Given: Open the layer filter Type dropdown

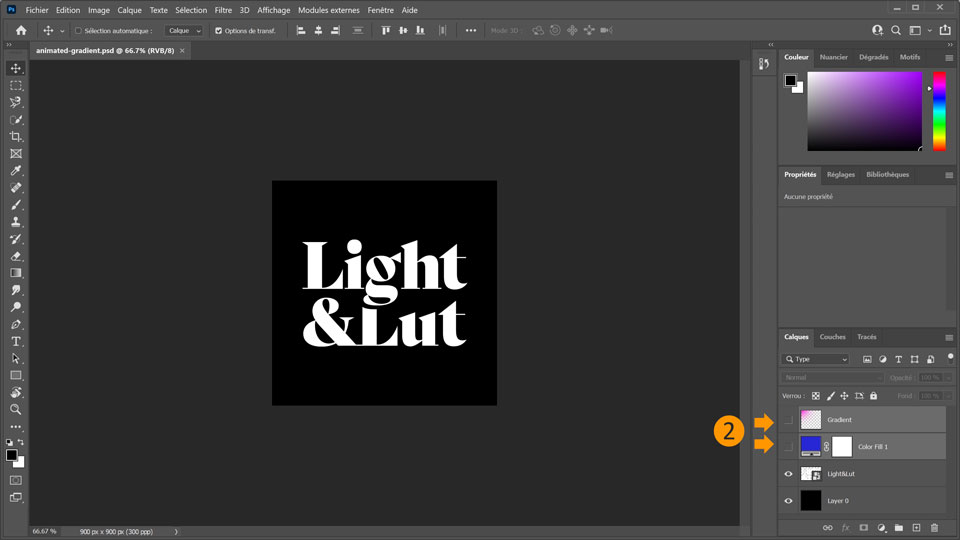Looking at the screenshot, I should pos(816,359).
